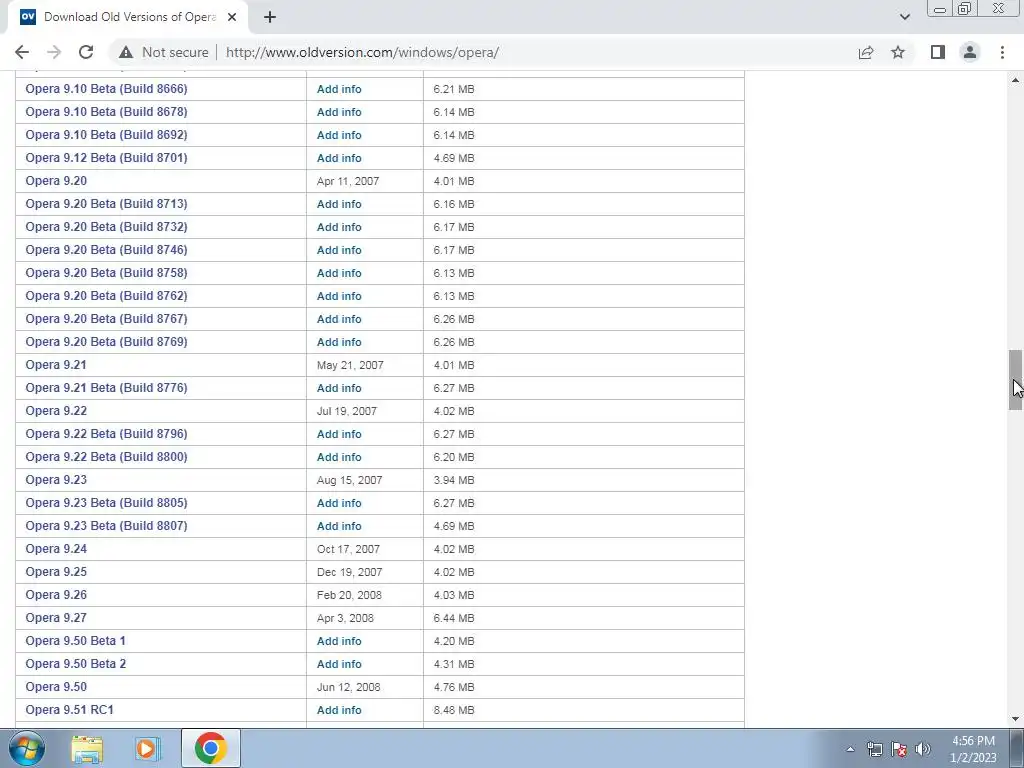
Task: Click Add info for Opera 9.23 Beta Build 8805
Action: (339, 503)
